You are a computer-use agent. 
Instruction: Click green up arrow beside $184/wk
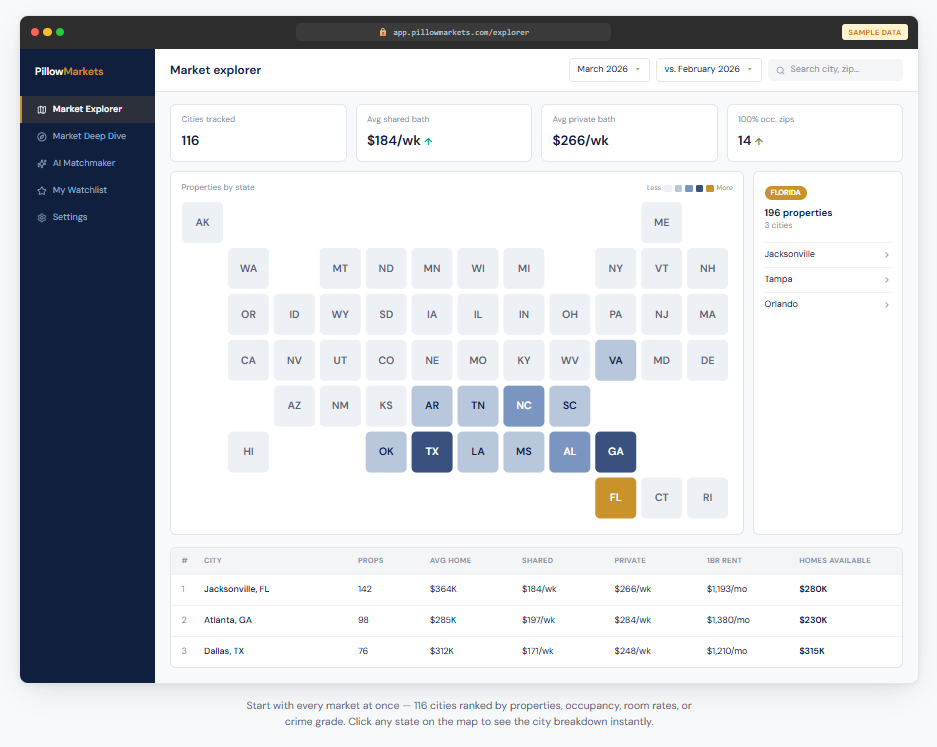point(428,141)
